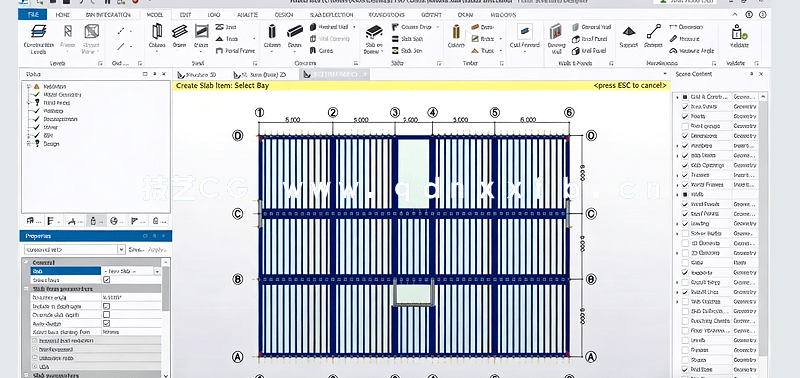Select the Steel Brace tool
Image resolution: width=800 pixels, height=378 pixels.
tap(201, 37)
